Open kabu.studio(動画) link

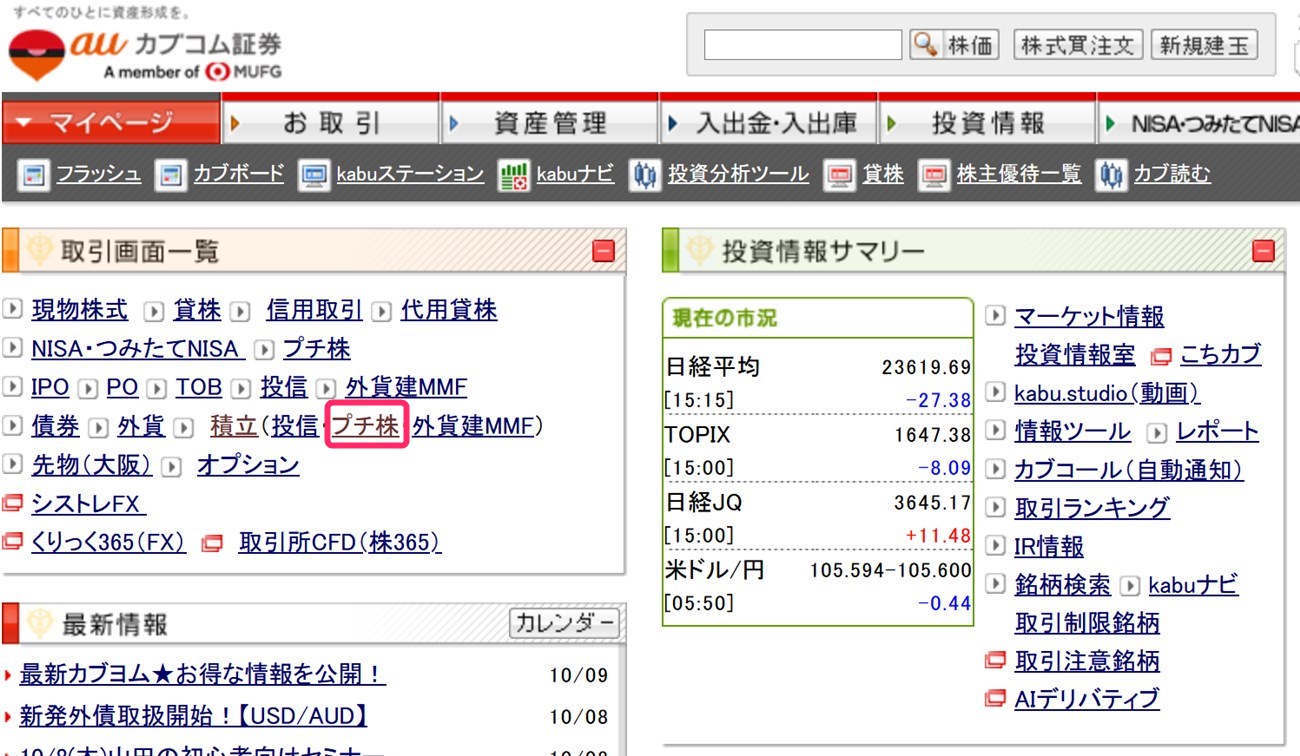(x=1107, y=393)
